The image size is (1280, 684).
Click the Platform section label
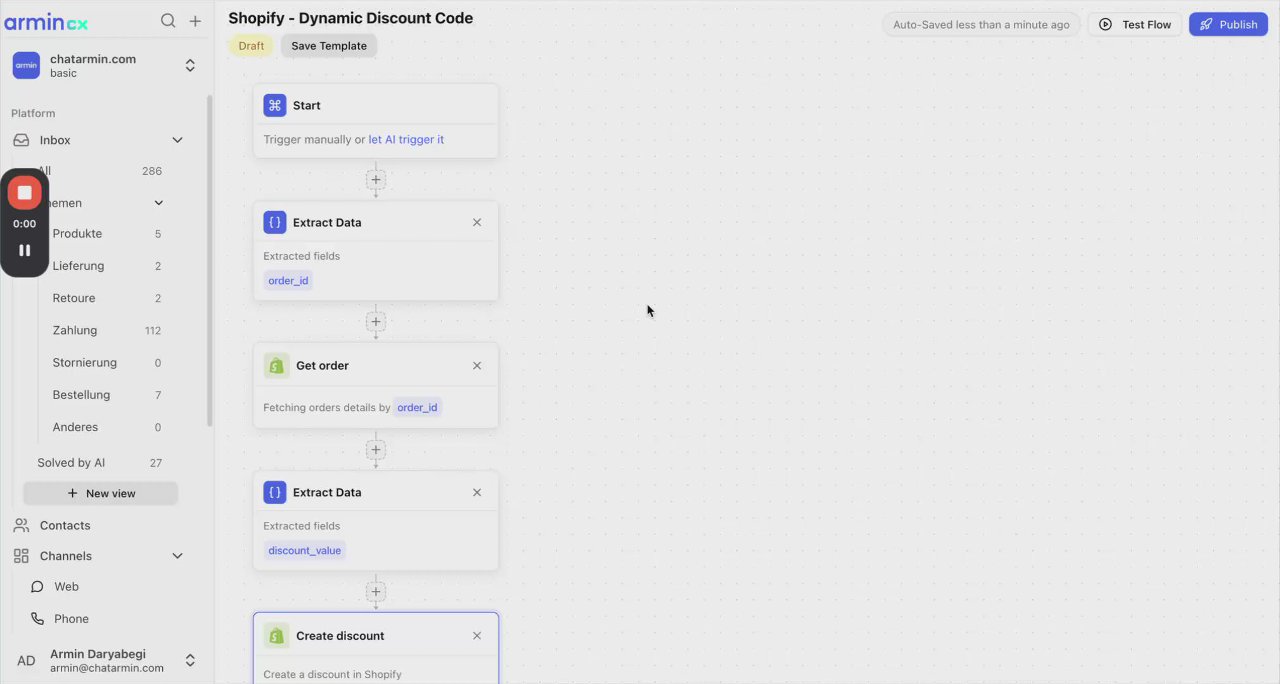(33, 113)
